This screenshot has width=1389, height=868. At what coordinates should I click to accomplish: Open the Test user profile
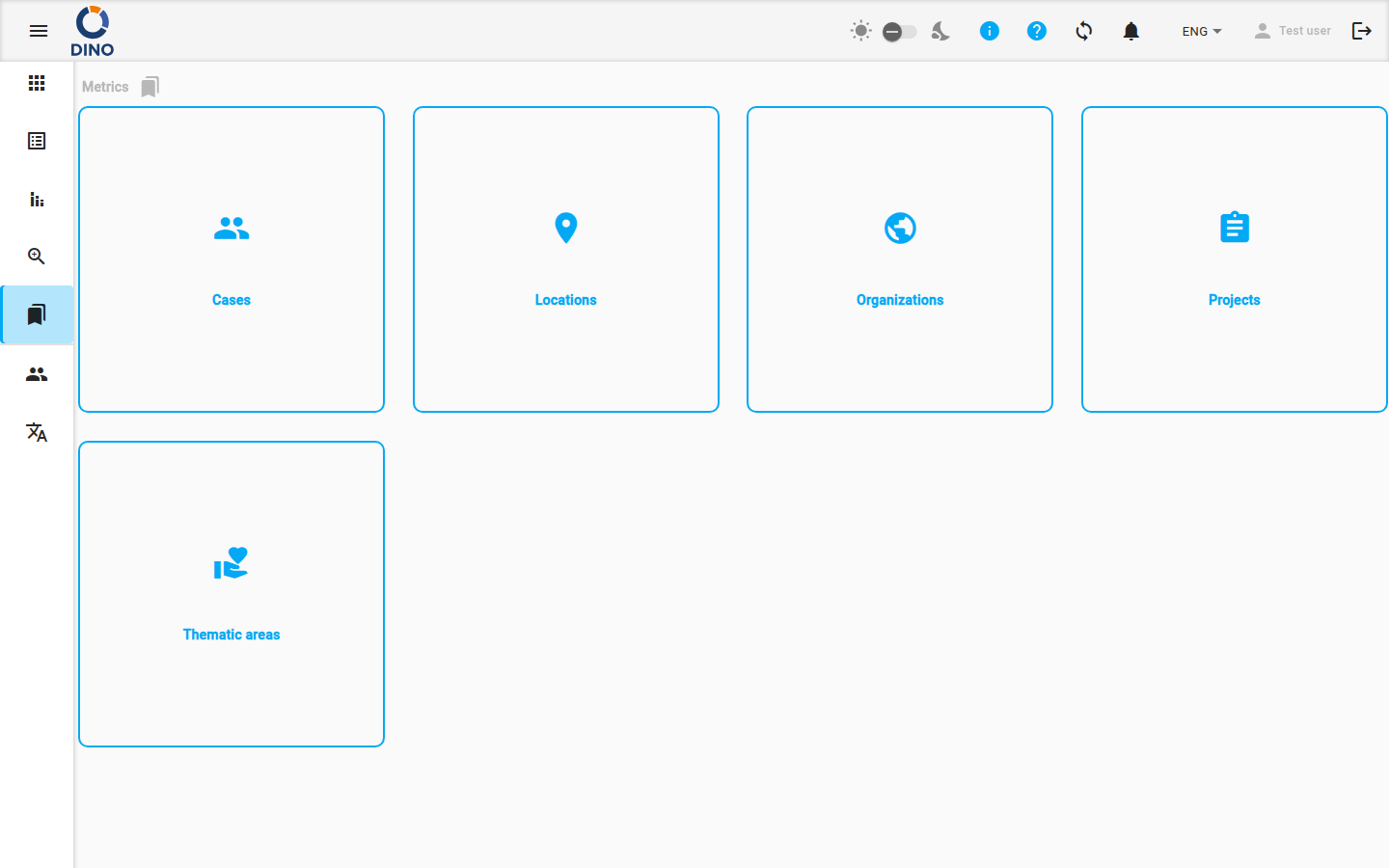click(x=1293, y=31)
